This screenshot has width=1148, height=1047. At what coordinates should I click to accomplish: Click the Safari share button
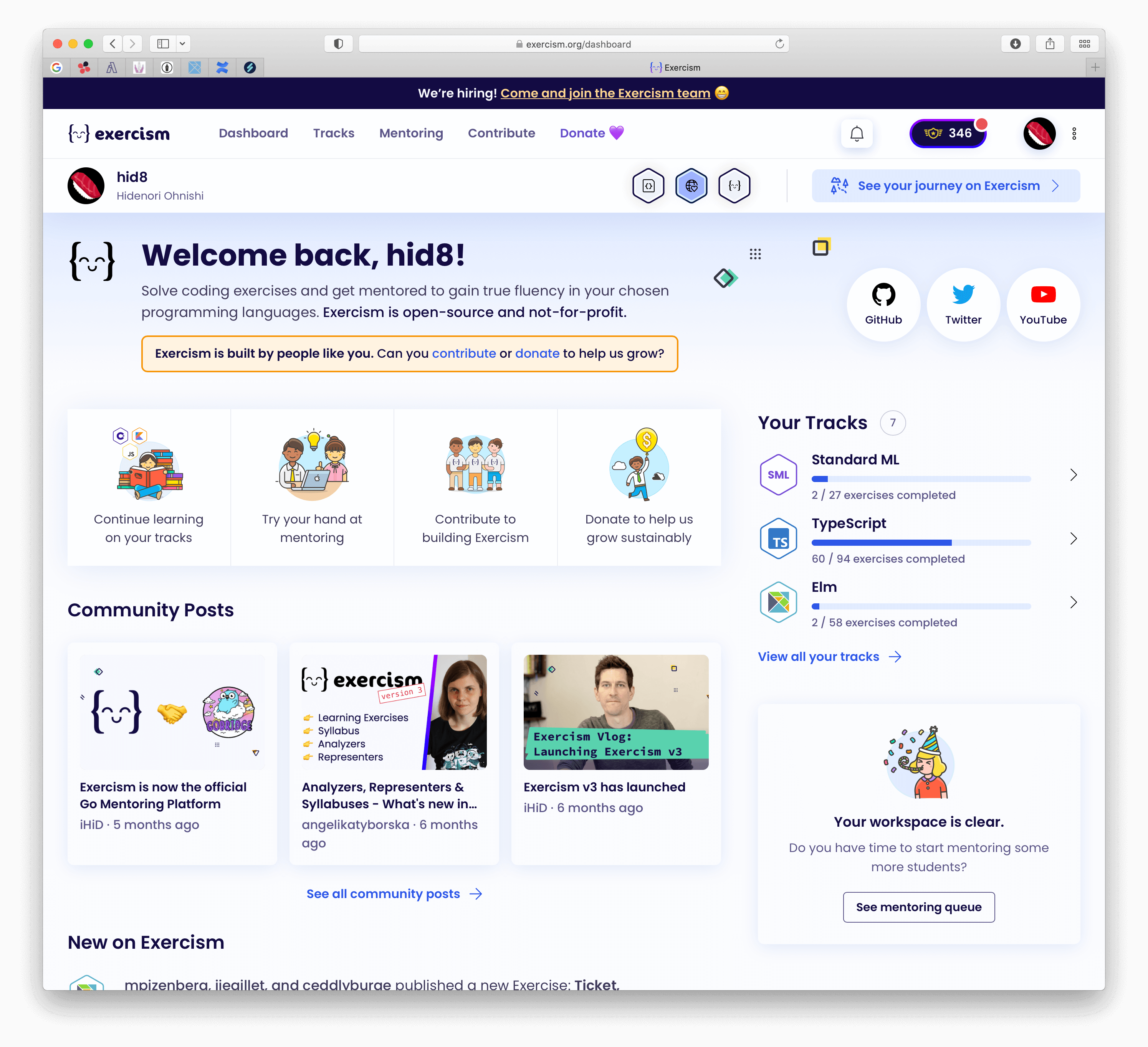(x=1049, y=44)
